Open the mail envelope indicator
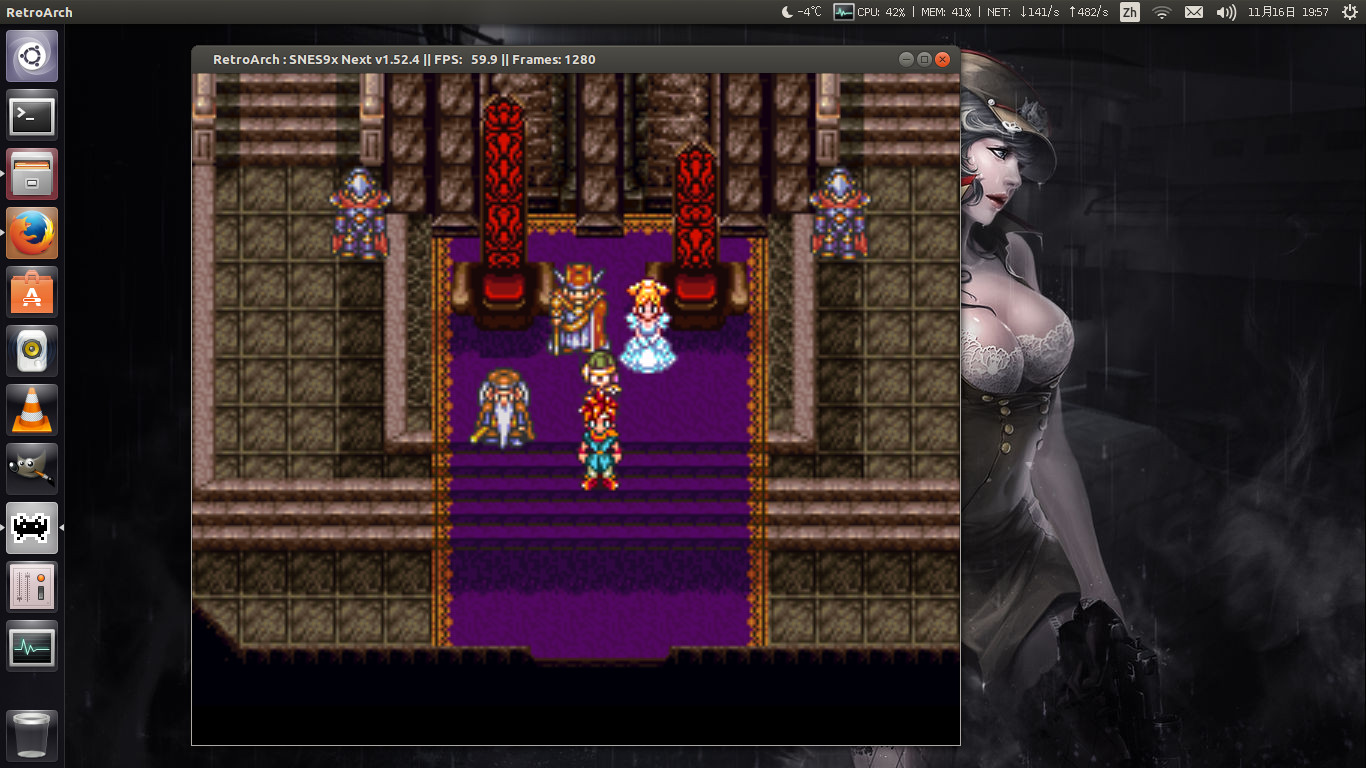Viewport: 1366px width, 768px height. coord(1194,12)
